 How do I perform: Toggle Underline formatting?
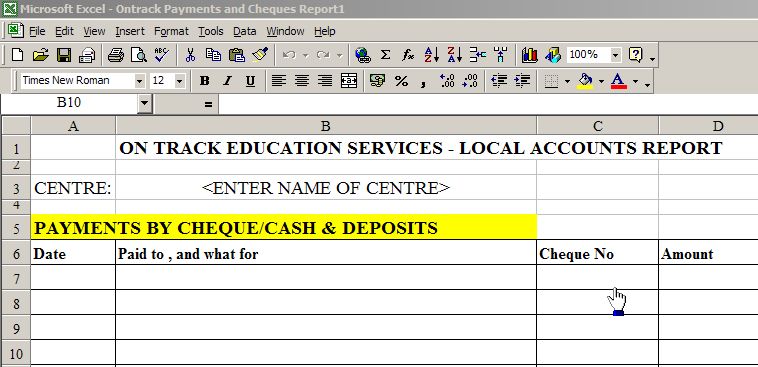click(x=250, y=81)
